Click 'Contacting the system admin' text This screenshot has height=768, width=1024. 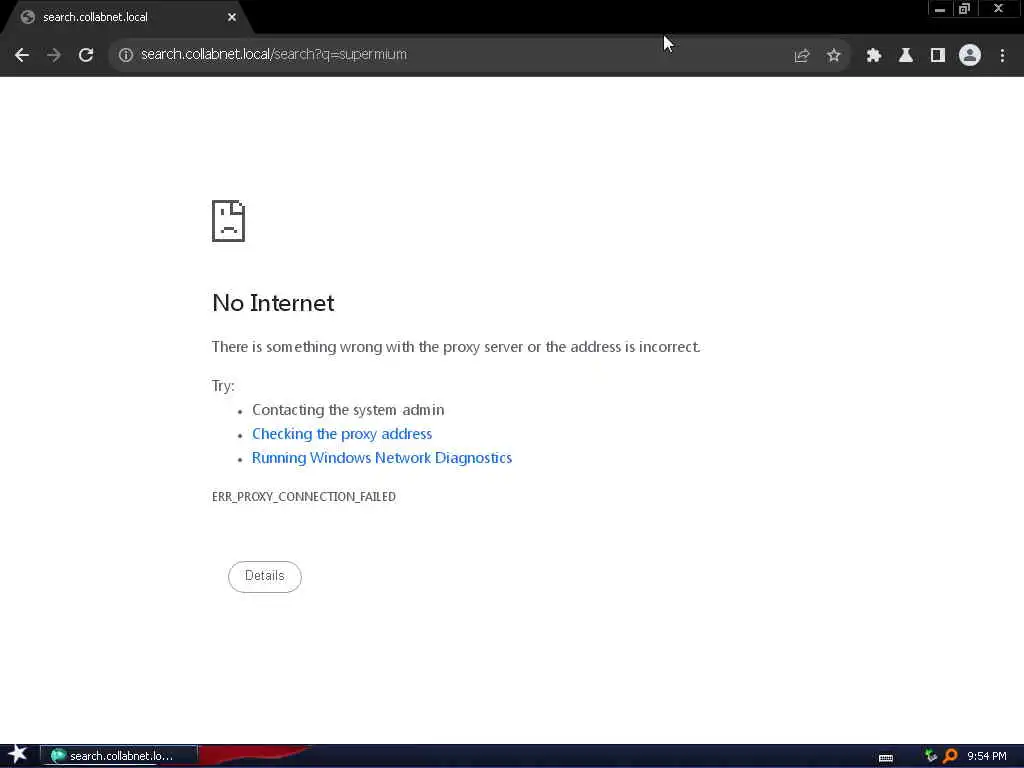pyautogui.click(x=348, y=410)
